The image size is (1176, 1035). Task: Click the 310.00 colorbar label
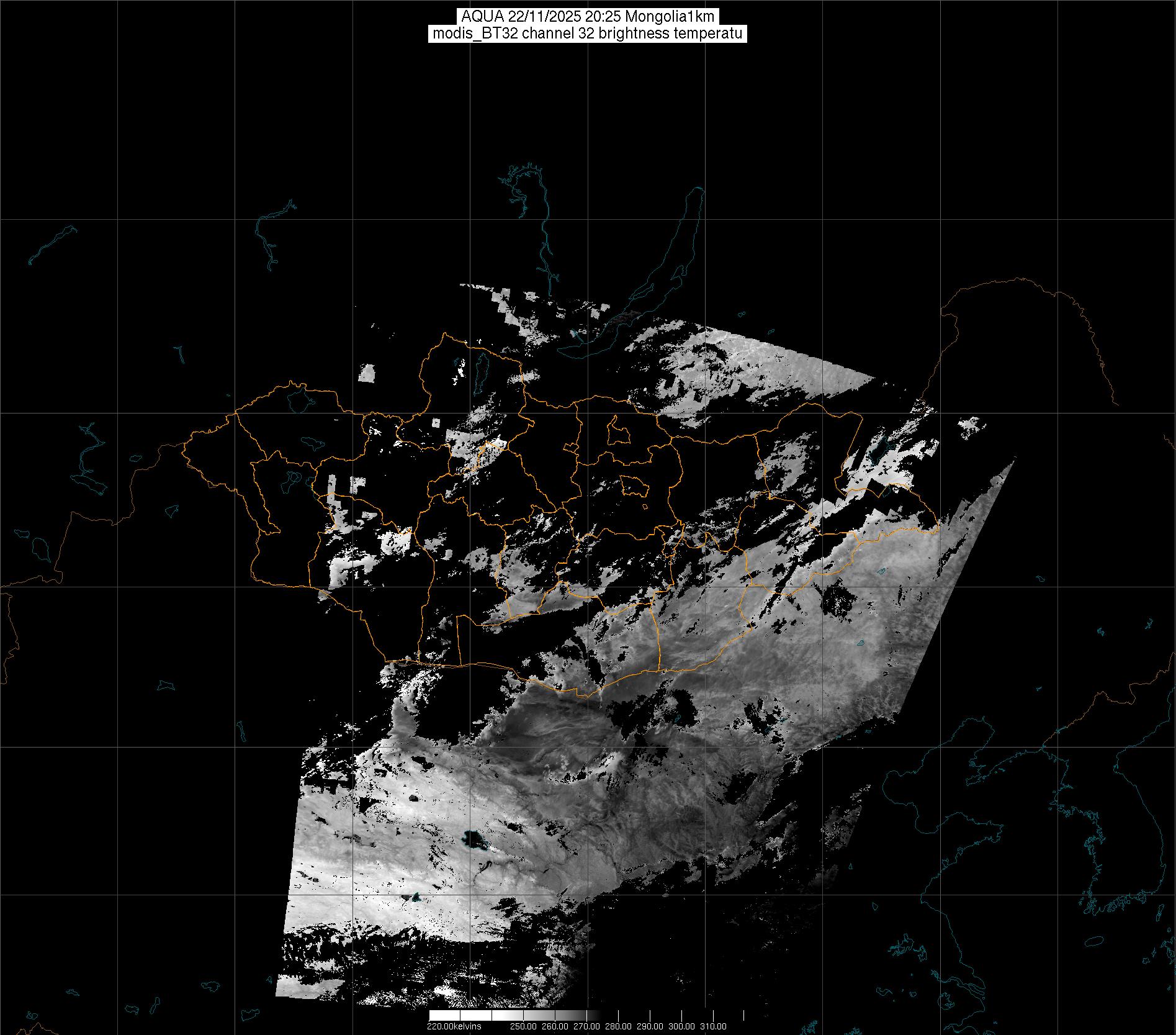coord(713,1026)
